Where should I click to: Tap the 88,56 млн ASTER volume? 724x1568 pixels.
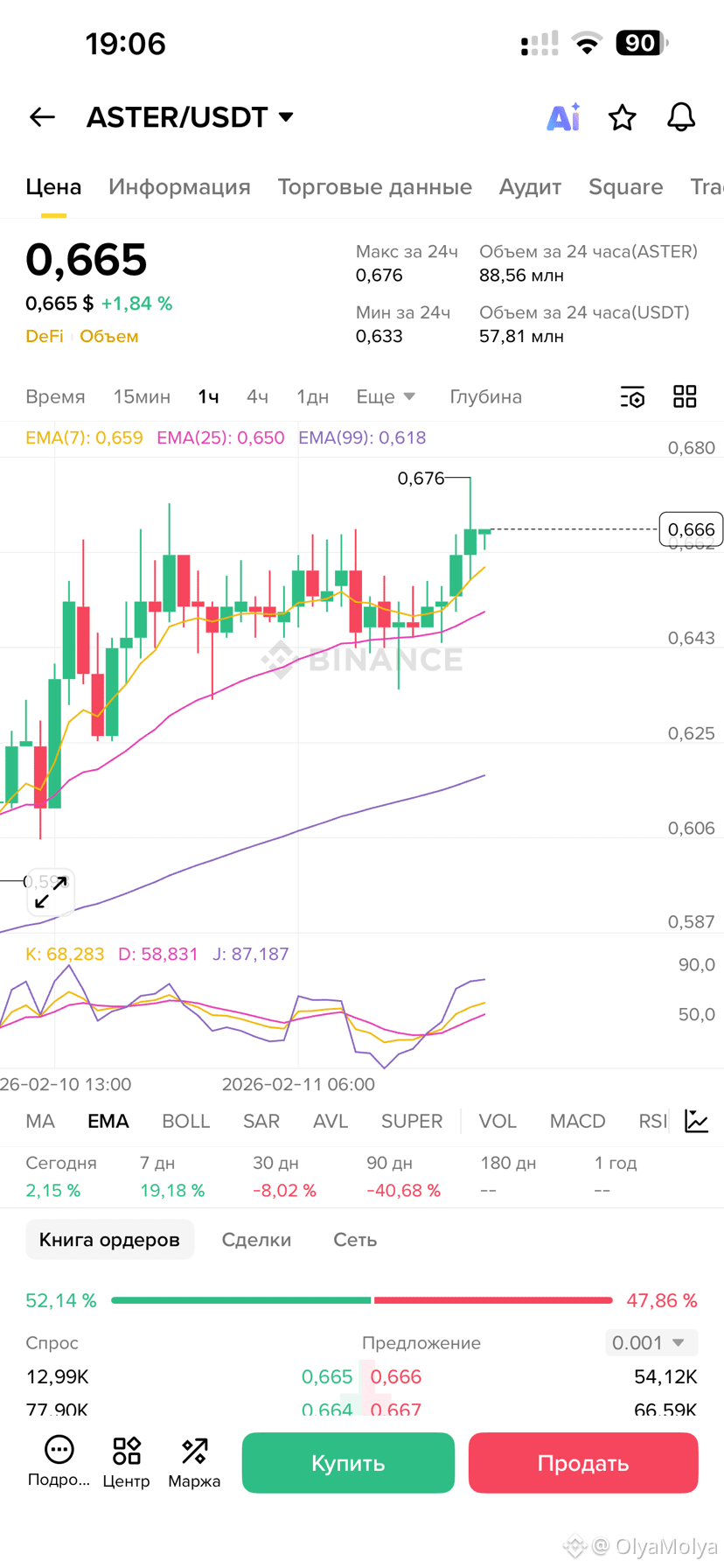click(521, 275)
